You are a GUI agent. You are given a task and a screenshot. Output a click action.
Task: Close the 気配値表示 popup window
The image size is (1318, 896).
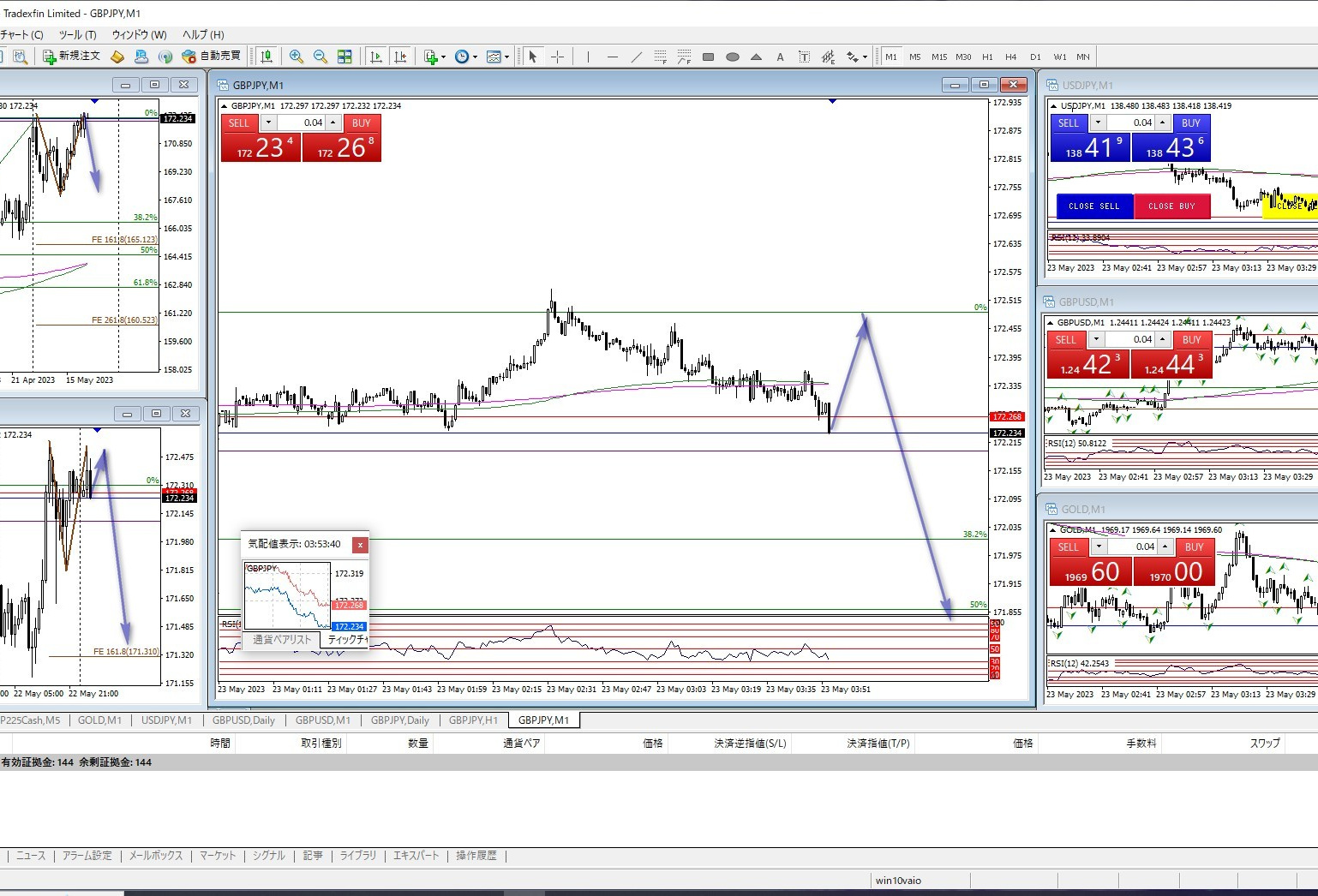point(360,545)
